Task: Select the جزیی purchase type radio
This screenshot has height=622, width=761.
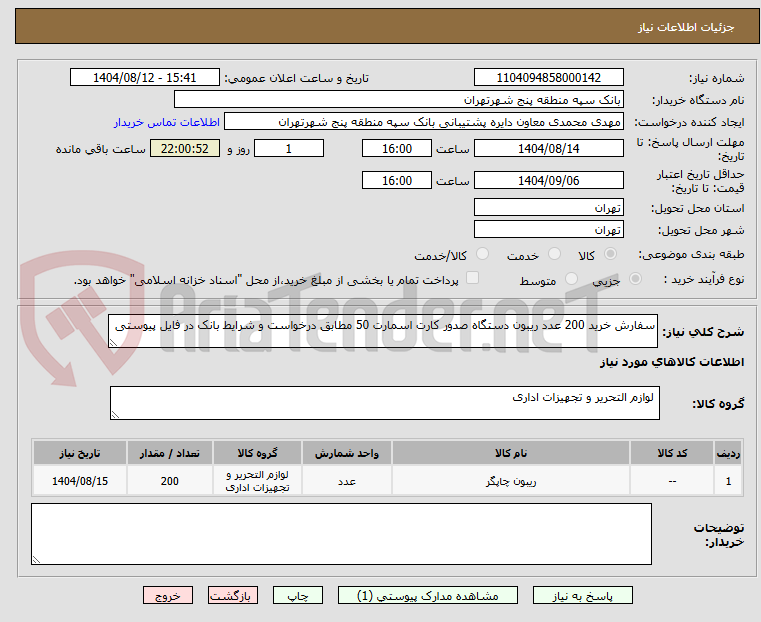Action: pos(635,279)
